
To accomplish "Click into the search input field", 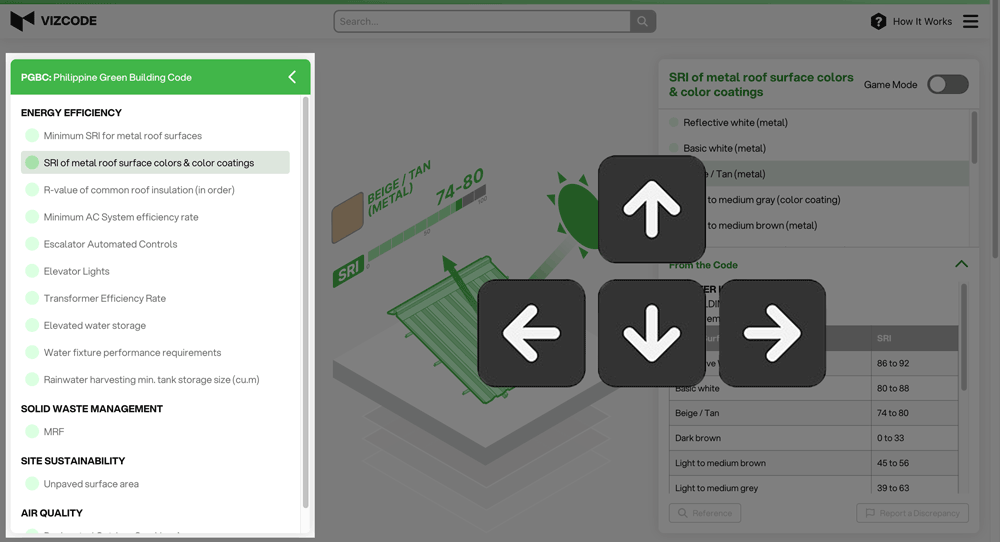I will 482,21.
